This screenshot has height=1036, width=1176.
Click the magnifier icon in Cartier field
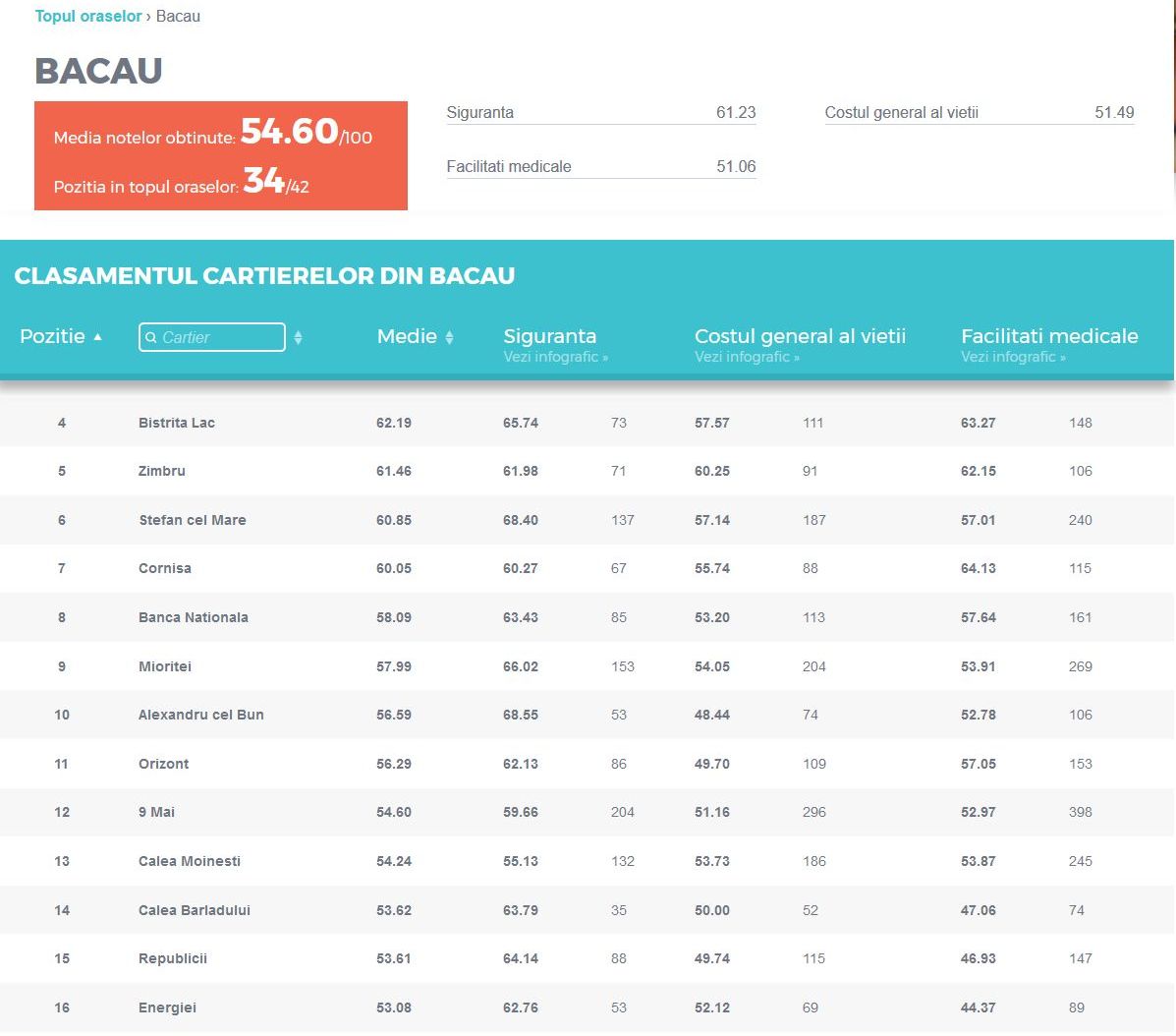coord(151,337)
